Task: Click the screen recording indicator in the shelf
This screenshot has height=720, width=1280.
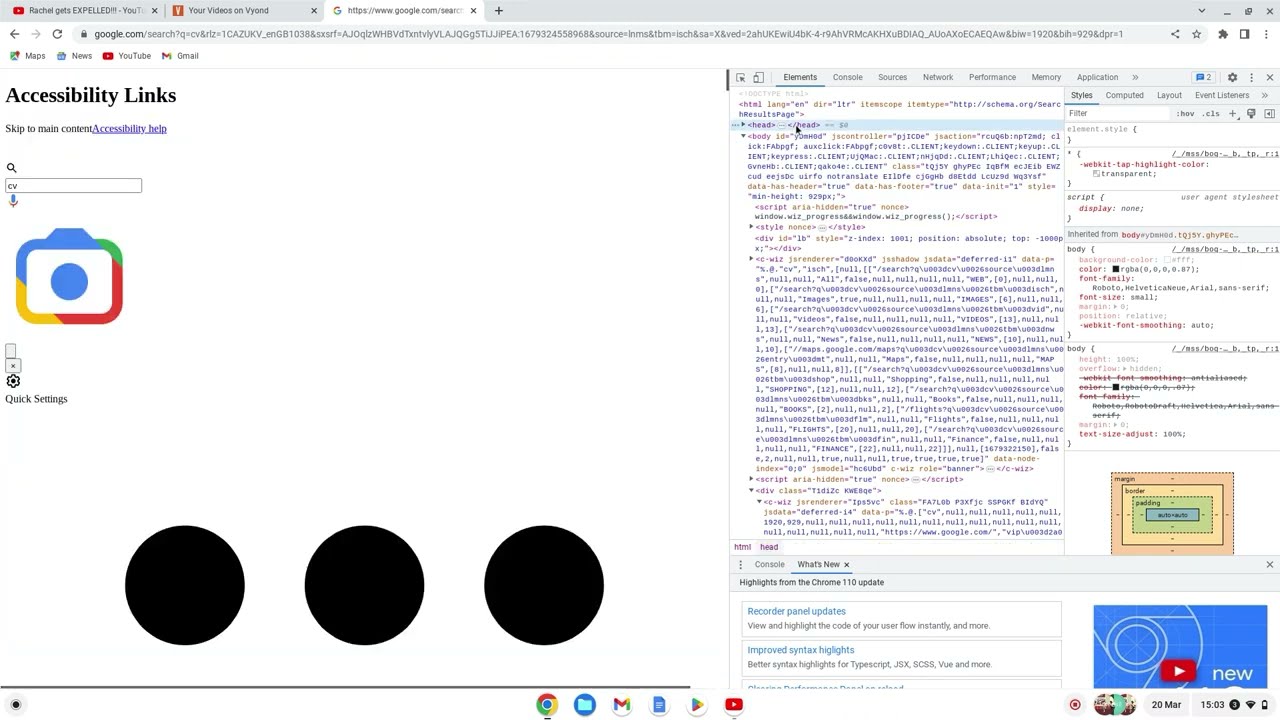Action: click(1075, 705)
